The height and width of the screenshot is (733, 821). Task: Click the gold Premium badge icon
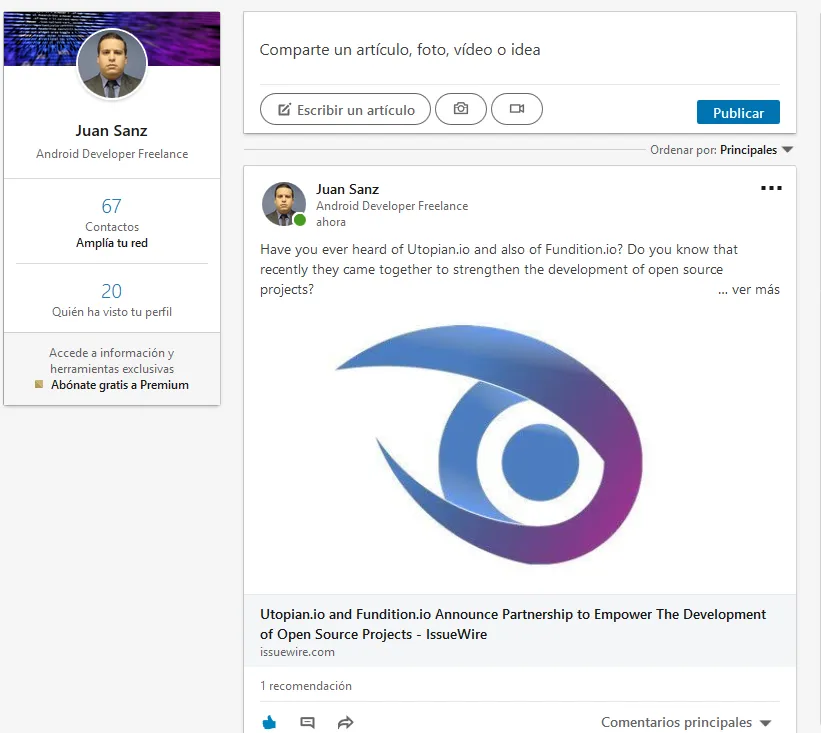pyautogui.click(x=39, y=384)
